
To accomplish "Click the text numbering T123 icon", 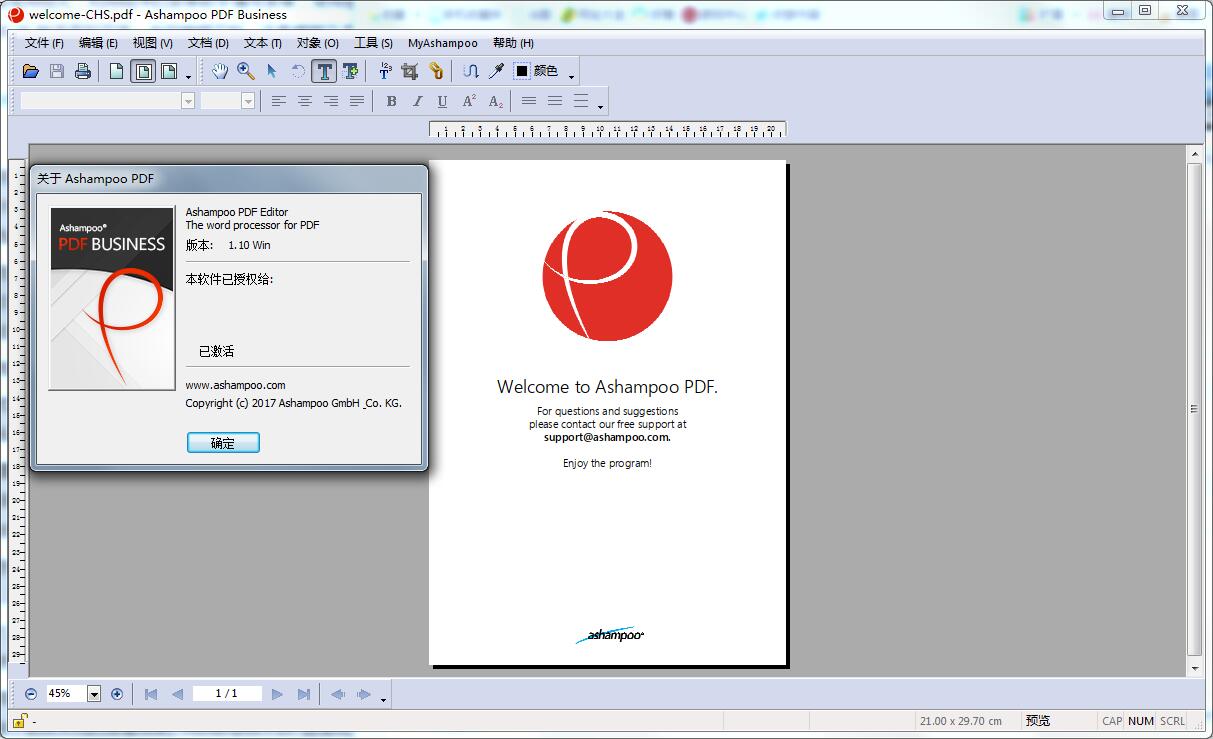I will (x=385, y=71).
